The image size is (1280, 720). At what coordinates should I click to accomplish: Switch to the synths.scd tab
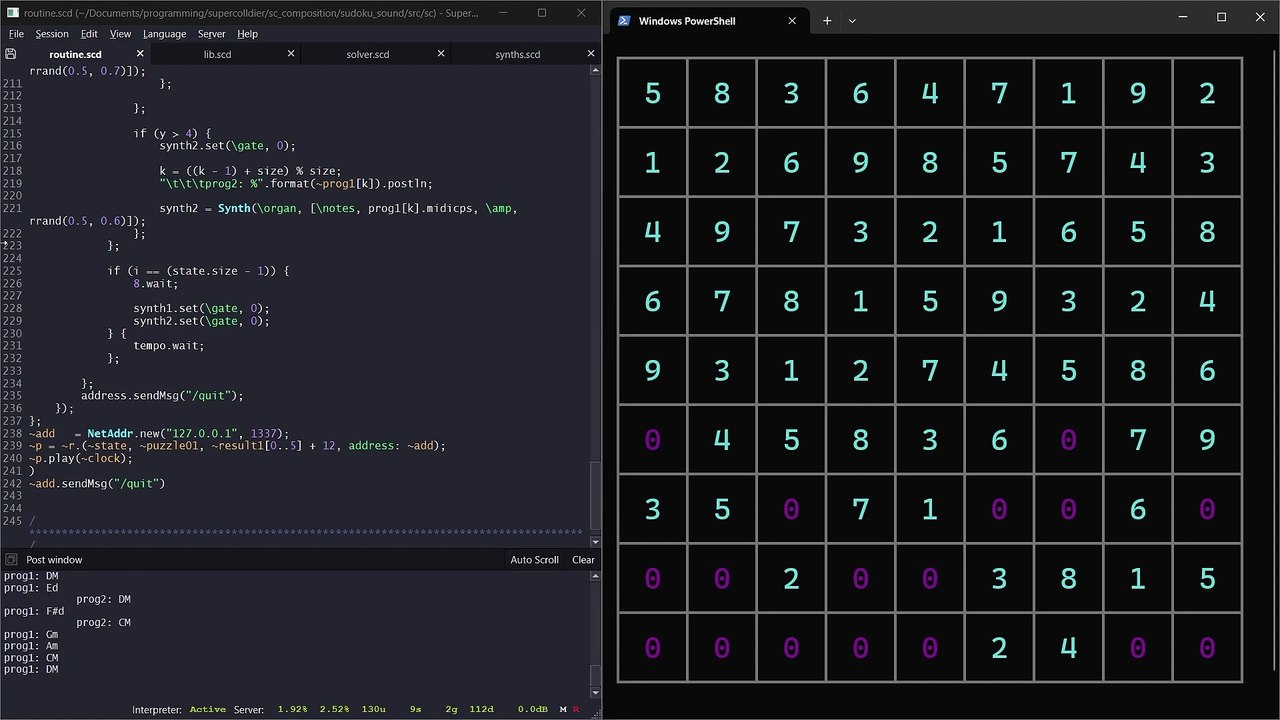517,54
